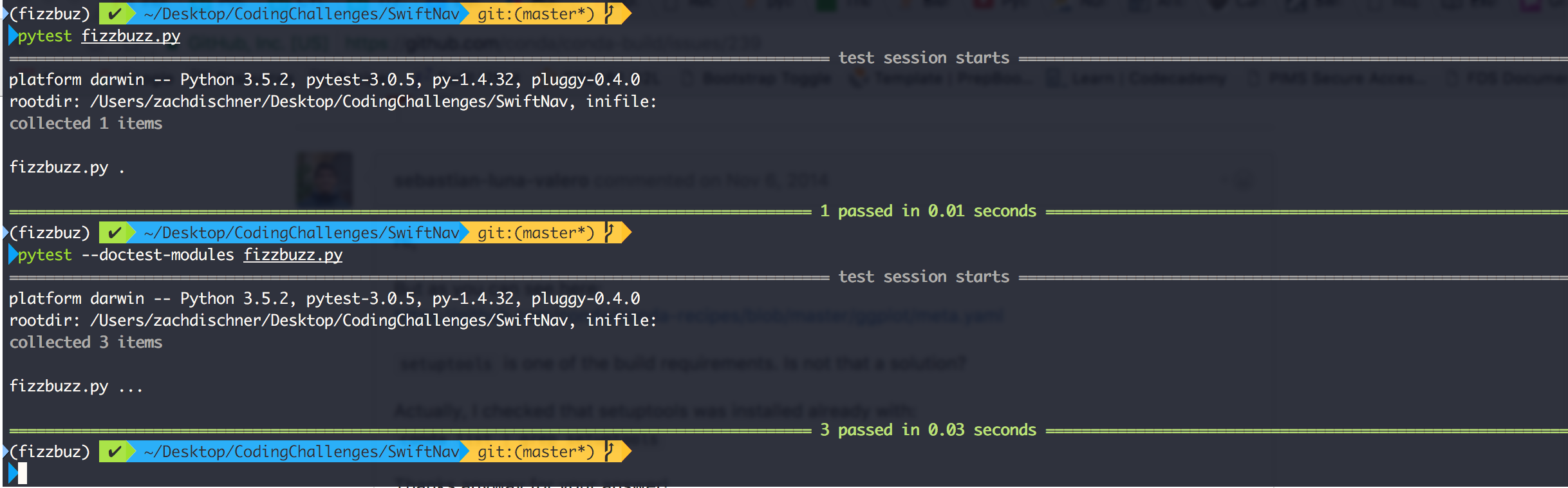The width and height of the screenshot is (1568, 488).
Task: Click the green checkmark in the first prompt
Action: tap(115, 14)
